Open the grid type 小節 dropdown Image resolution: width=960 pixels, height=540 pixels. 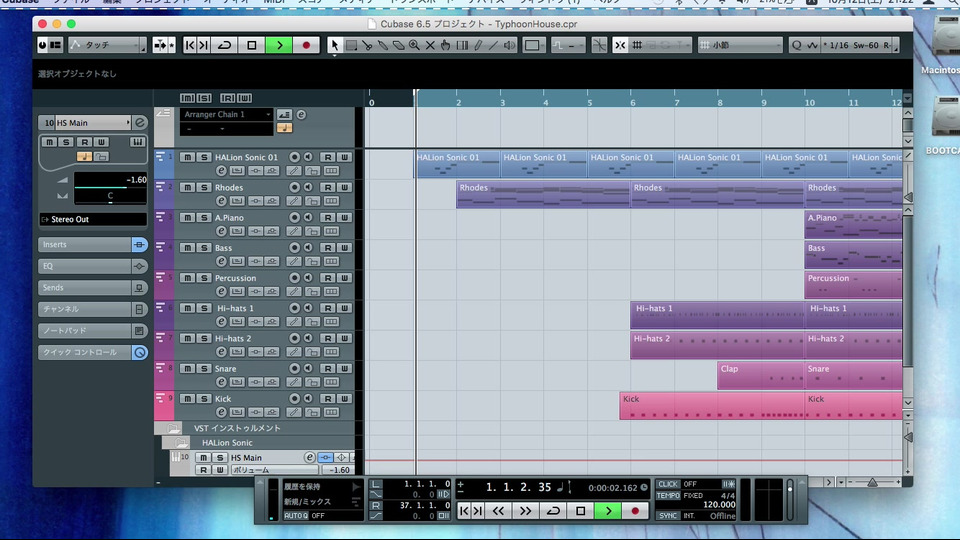pyautogui.click(x=740, y=45)
